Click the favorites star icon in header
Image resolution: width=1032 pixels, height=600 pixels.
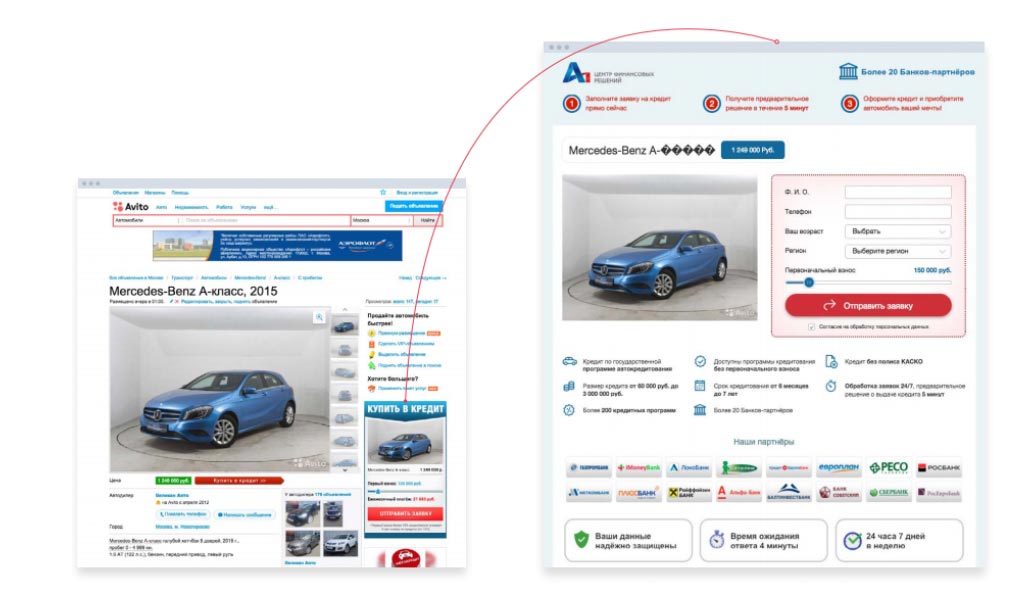point(382,192)
